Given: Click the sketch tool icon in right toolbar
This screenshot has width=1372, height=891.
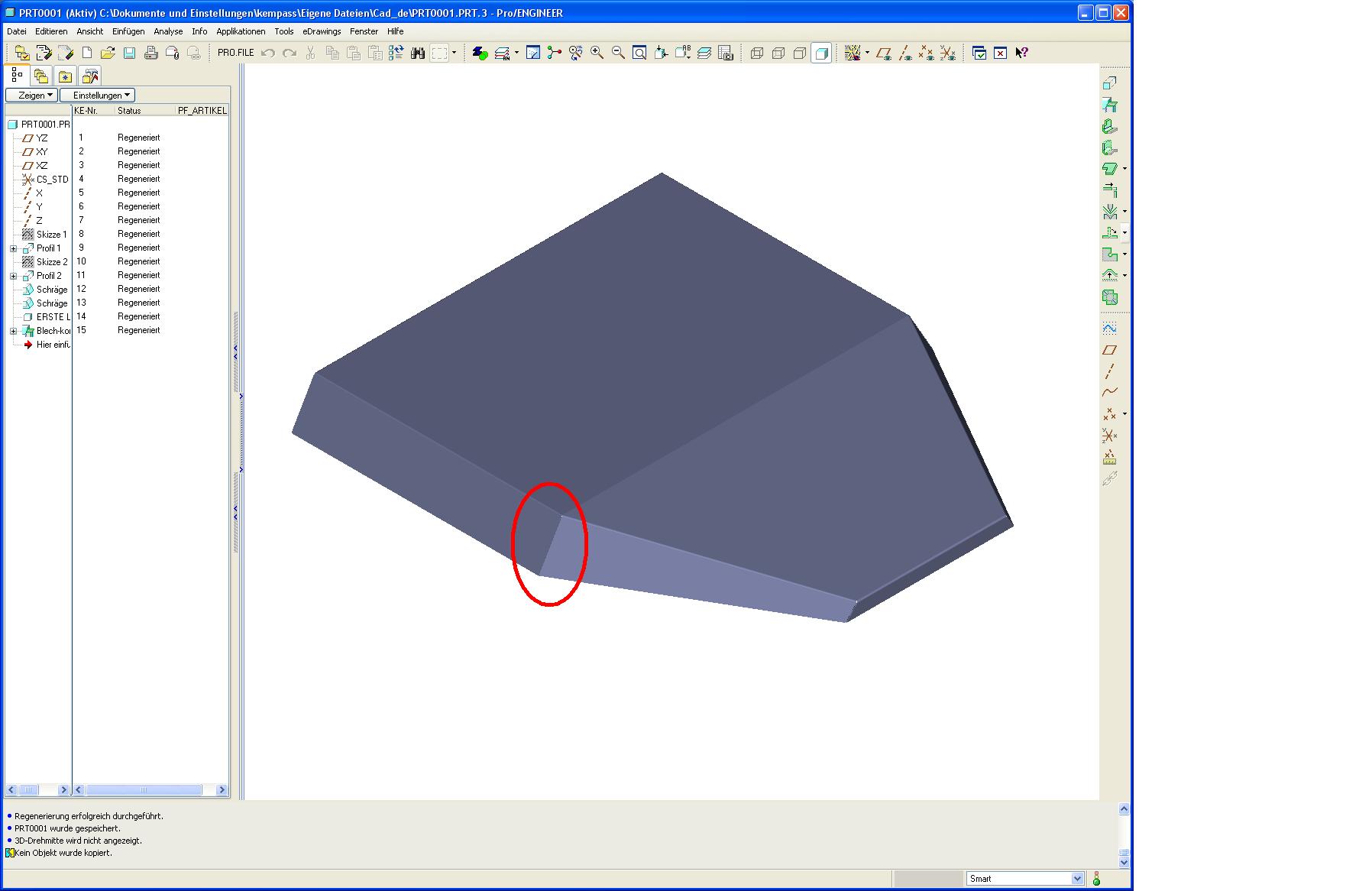Looking at the screenshot, I should click(1110, 329).
